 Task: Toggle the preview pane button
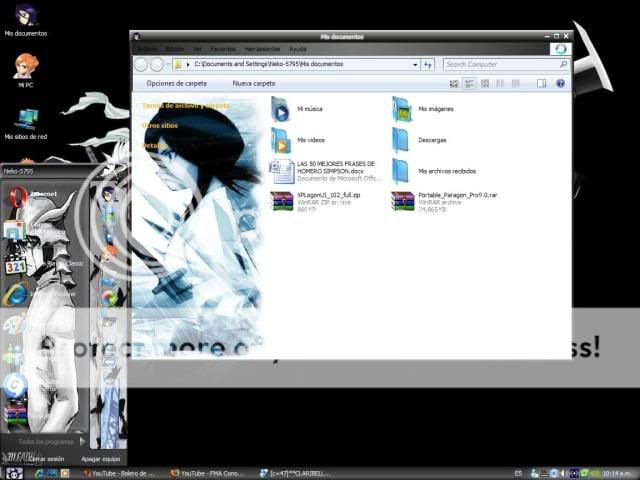541,83
